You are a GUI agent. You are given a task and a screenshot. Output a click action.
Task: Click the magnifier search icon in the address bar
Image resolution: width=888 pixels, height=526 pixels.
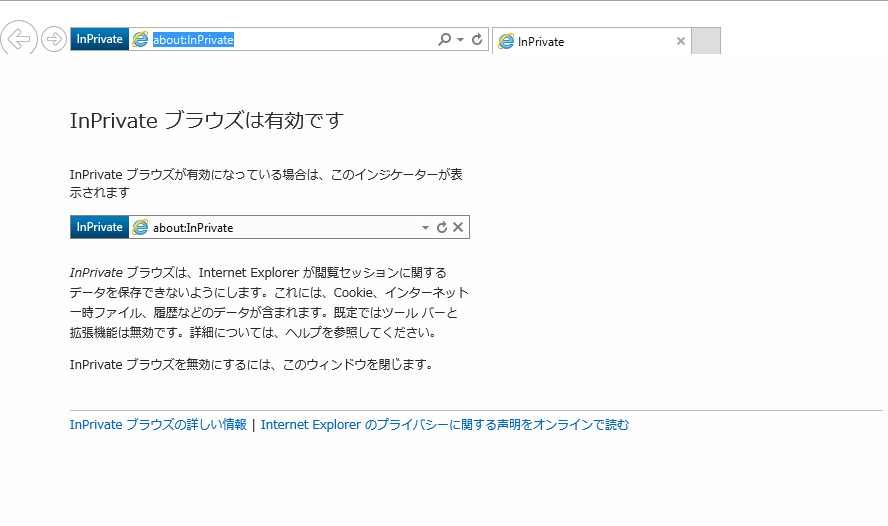click(445, 39)
